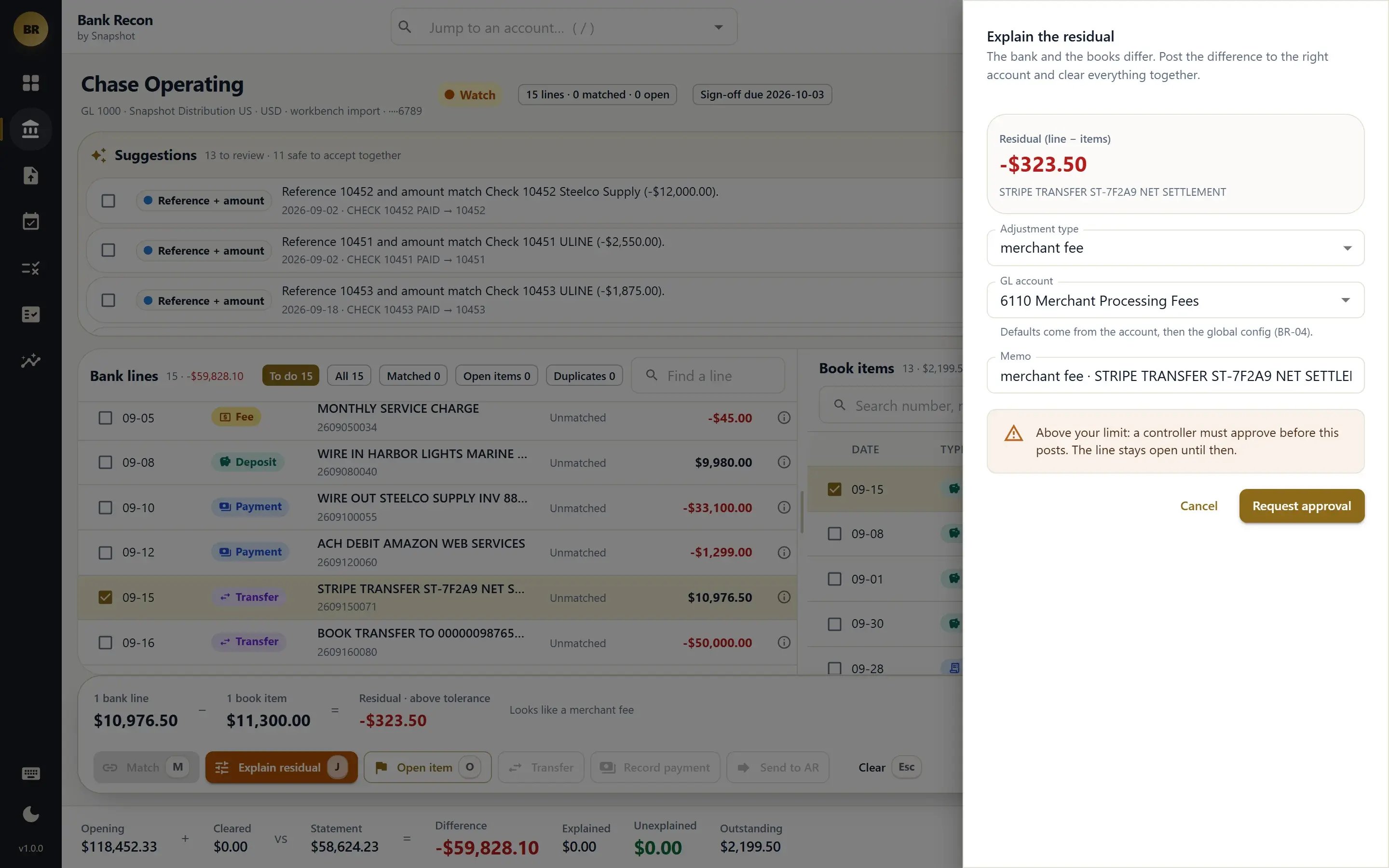Select the 09-10 bank line checkbox
Image resolution: width=1389 pixels, height=868 pixels.
(x=105, y=507)
